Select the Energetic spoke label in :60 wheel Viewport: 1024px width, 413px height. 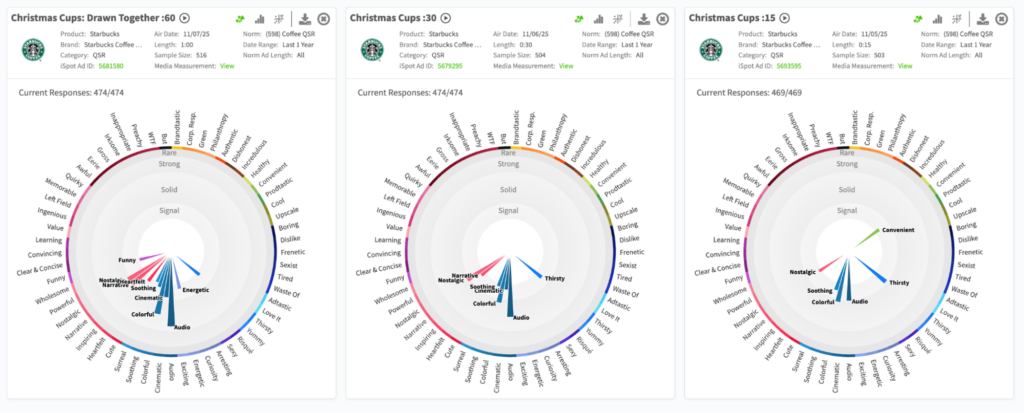tap(196, 290)
